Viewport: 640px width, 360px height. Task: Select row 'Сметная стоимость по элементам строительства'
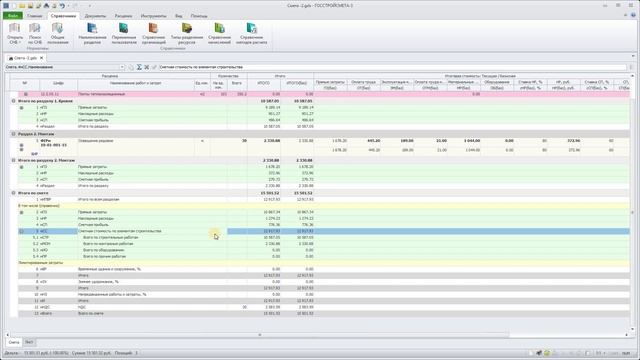tap(323, 231)
